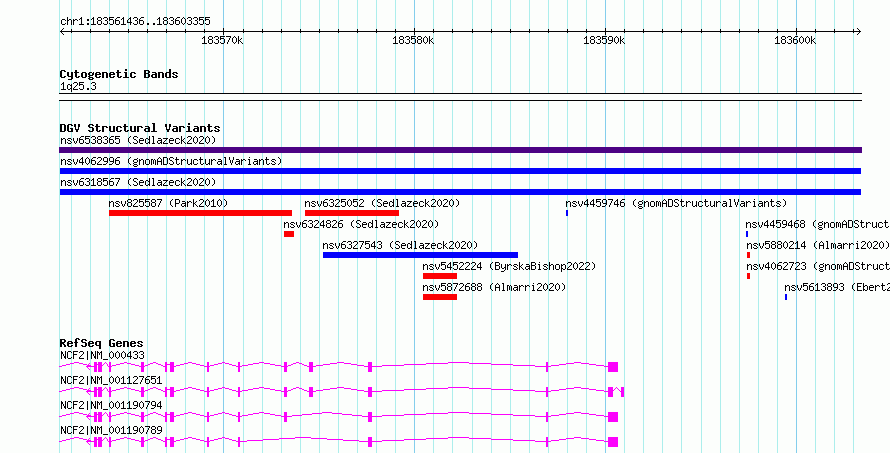890x453 pixels.
Task: Open the NCF2|NM_001190794 transcript label
Action: 111,405
